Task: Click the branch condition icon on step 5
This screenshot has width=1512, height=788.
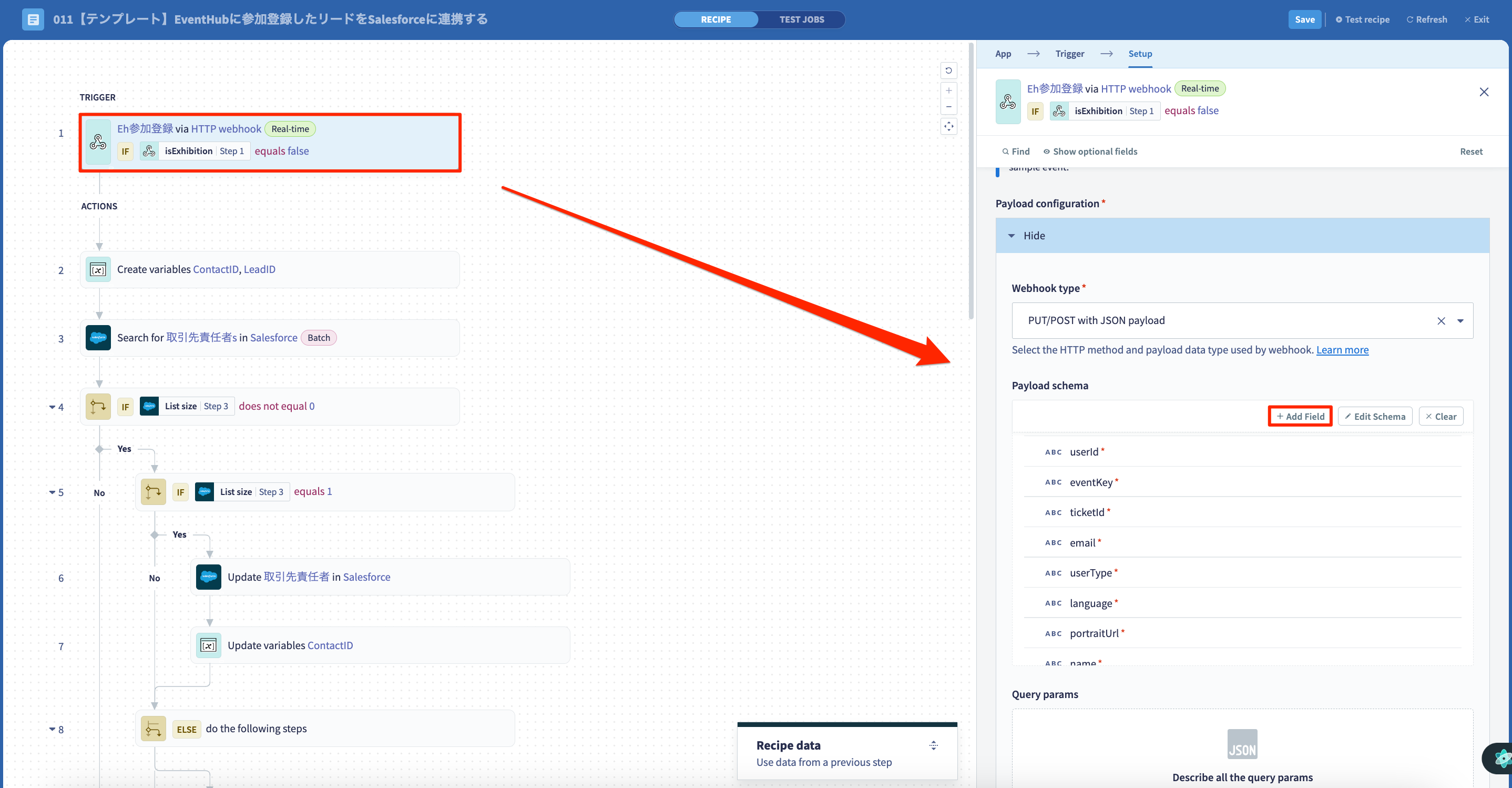Action: point(153,491)
